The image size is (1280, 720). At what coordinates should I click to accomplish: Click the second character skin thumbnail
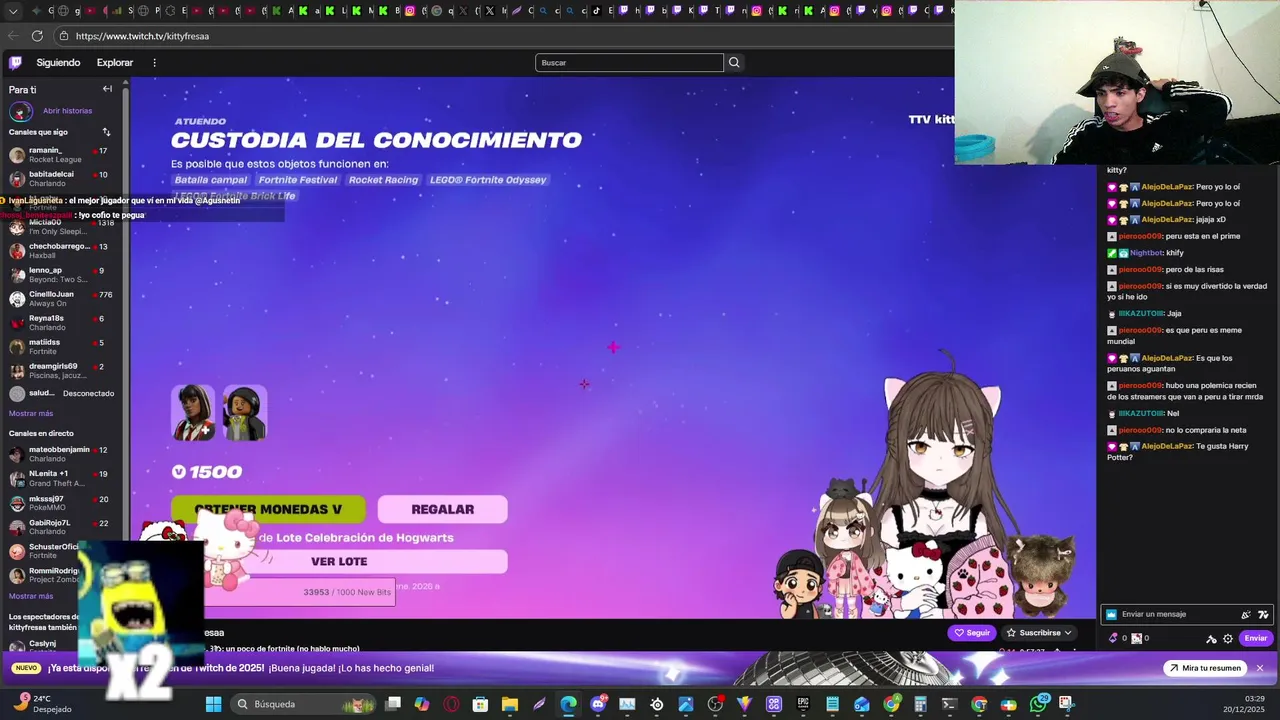coord(245,413)
